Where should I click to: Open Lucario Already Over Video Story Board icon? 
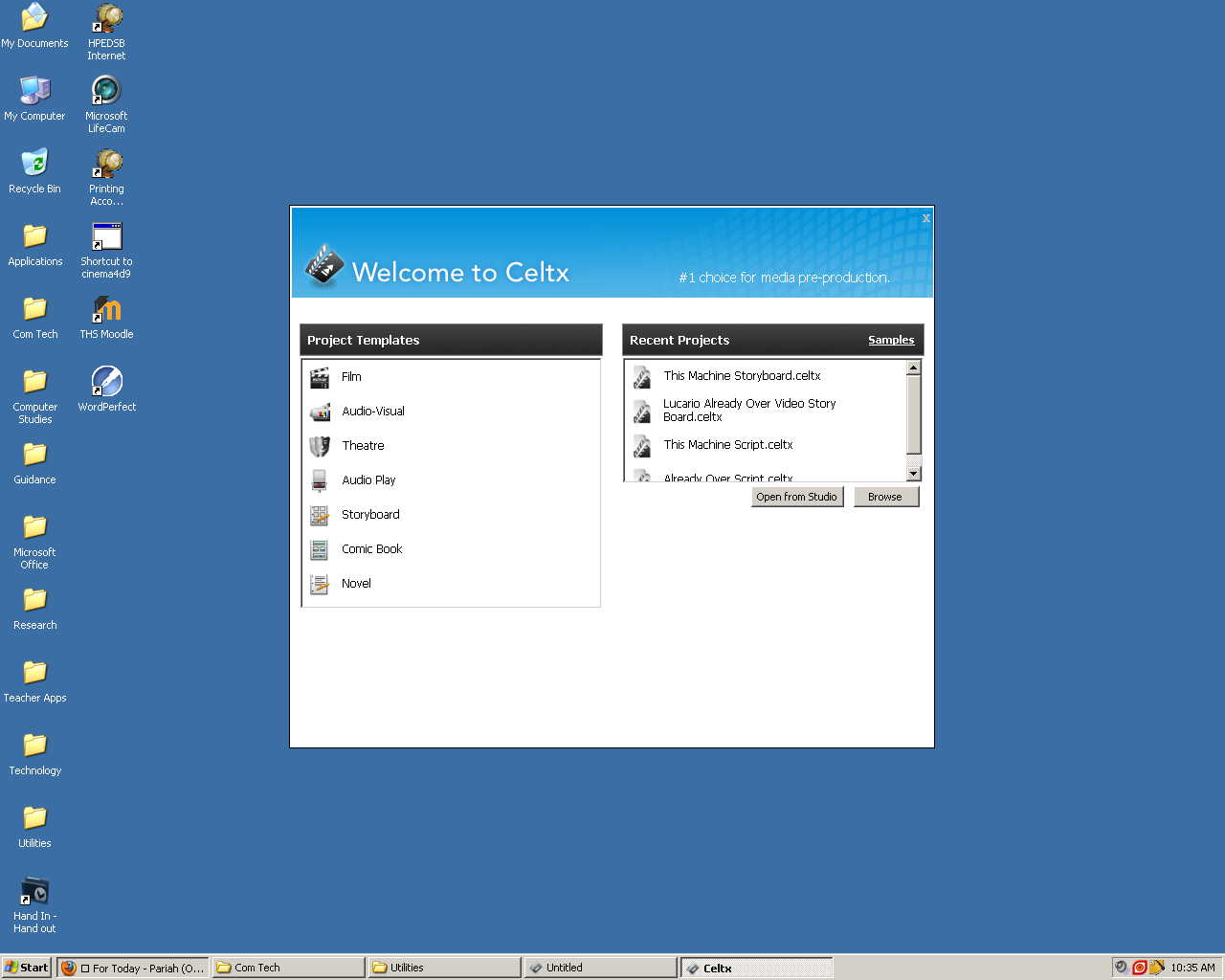coord(642,411)
